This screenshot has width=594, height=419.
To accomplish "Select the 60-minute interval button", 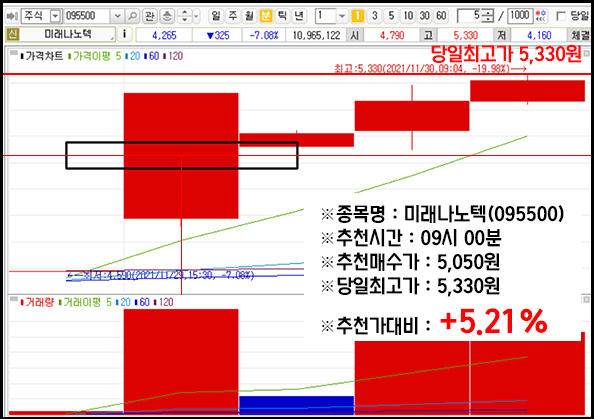I will click(x=441, y=16).
